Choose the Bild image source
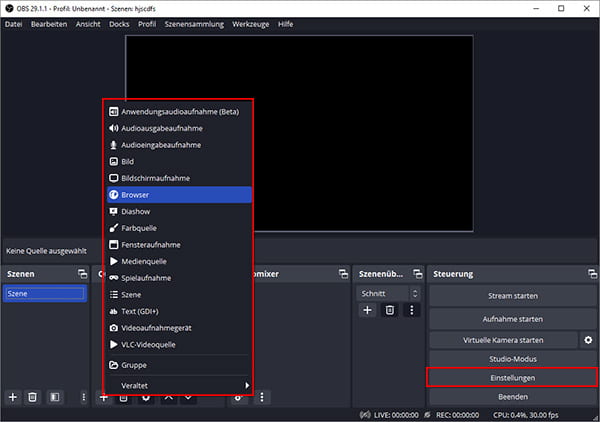The width and height of the screenshot is (600, 422). [x=179, y=161]
